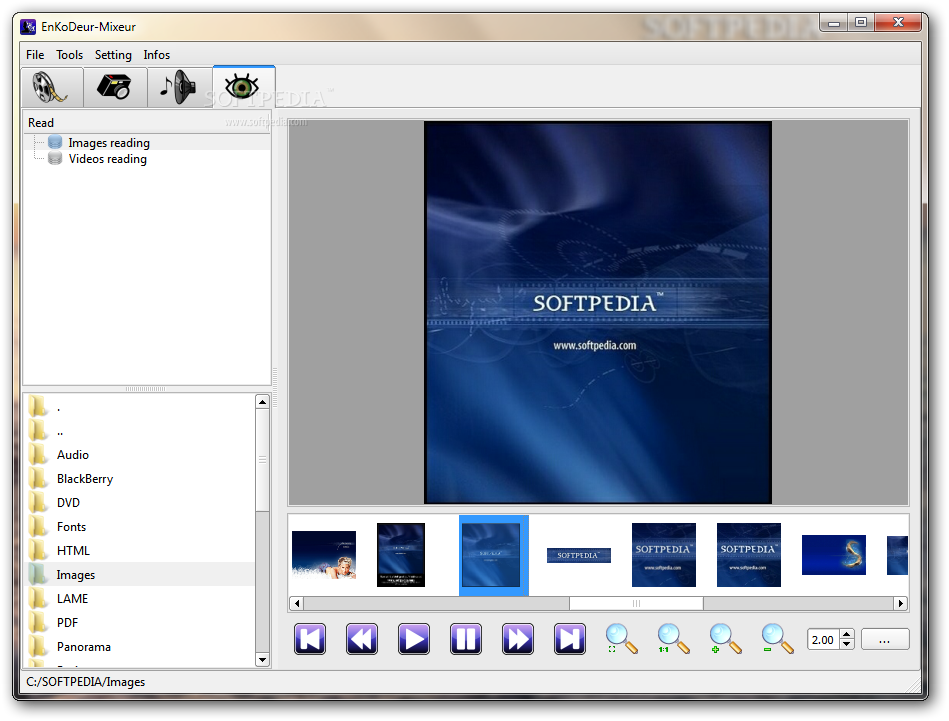Click the main Softpedia preview image
Viewport: 949px width, 721px height.
click(x=598, y=312)
